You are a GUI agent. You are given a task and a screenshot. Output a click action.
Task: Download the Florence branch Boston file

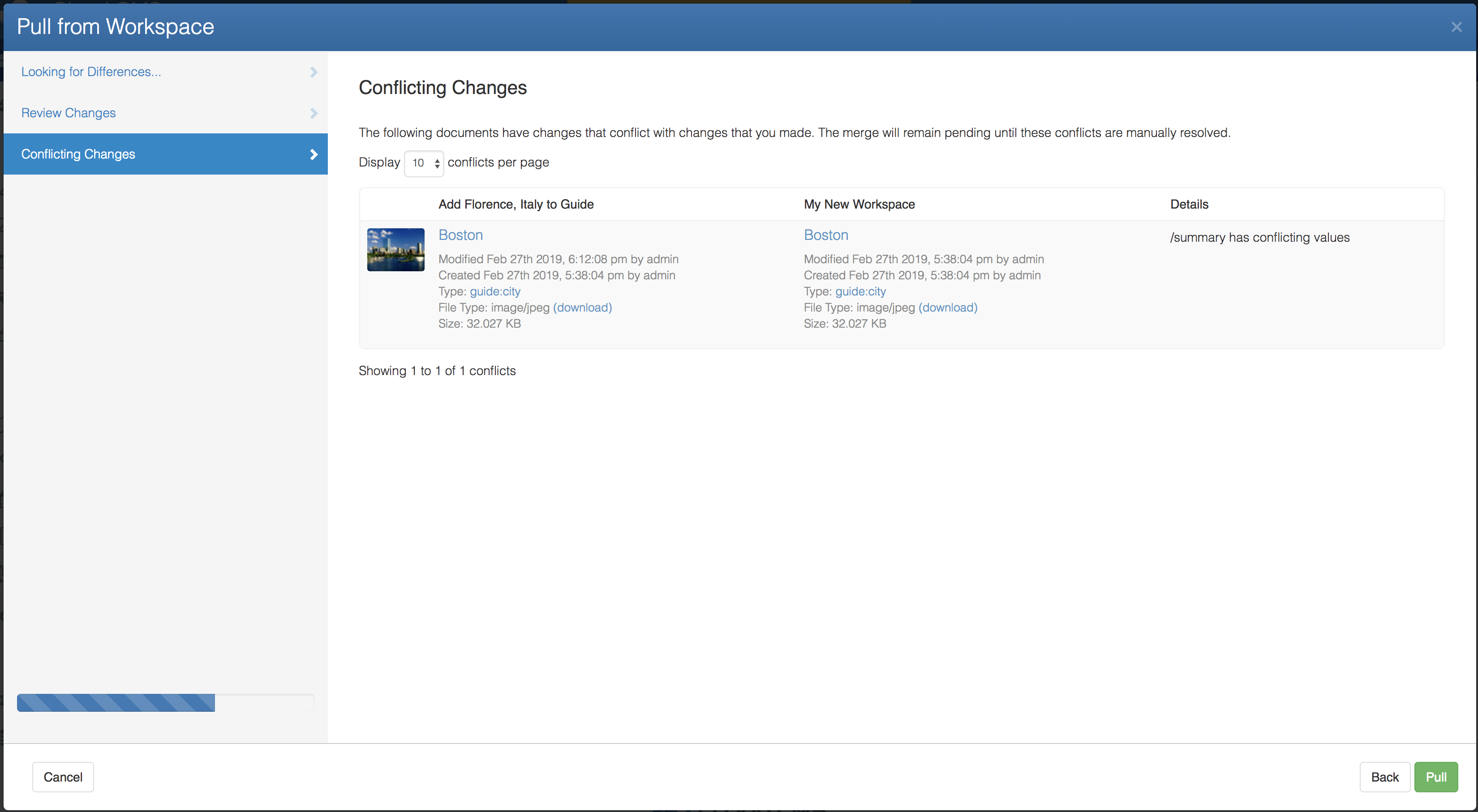582,308
